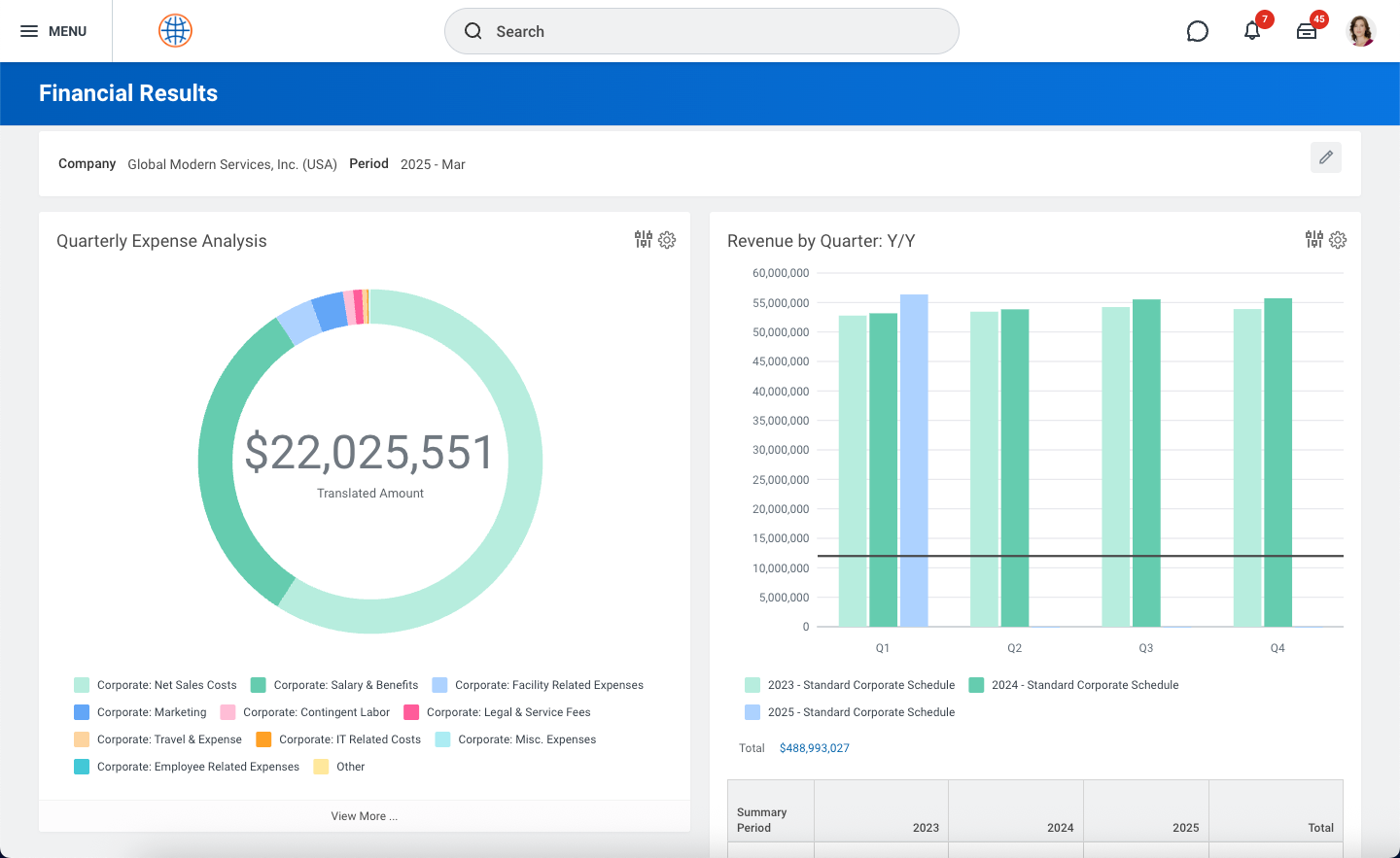Open filter settings for Quarterly Expense Analysis

point(643,240)
